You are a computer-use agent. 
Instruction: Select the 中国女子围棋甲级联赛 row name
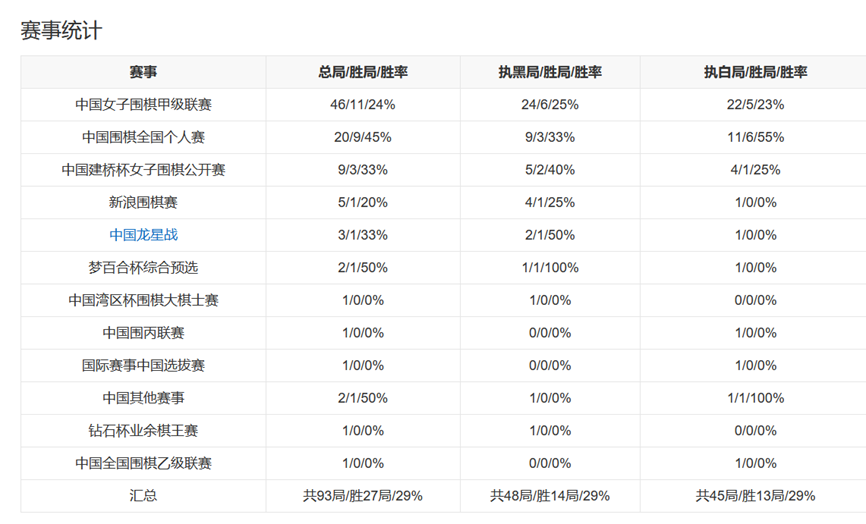coord(143,104)
